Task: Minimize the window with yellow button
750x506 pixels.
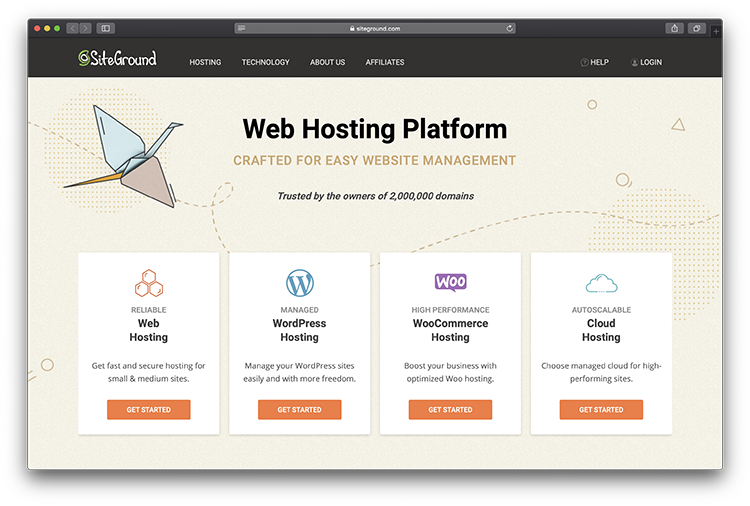Action: pos(47,28)
